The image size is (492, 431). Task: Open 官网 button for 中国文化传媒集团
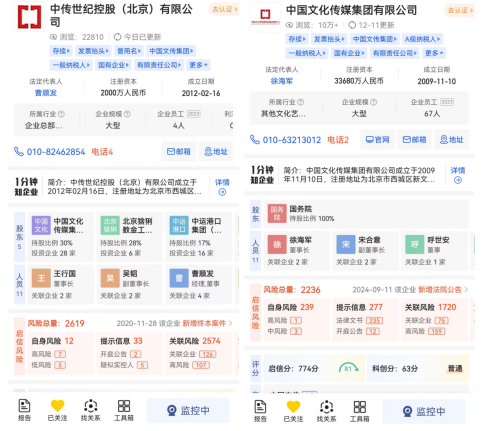[x=378, y=139]
